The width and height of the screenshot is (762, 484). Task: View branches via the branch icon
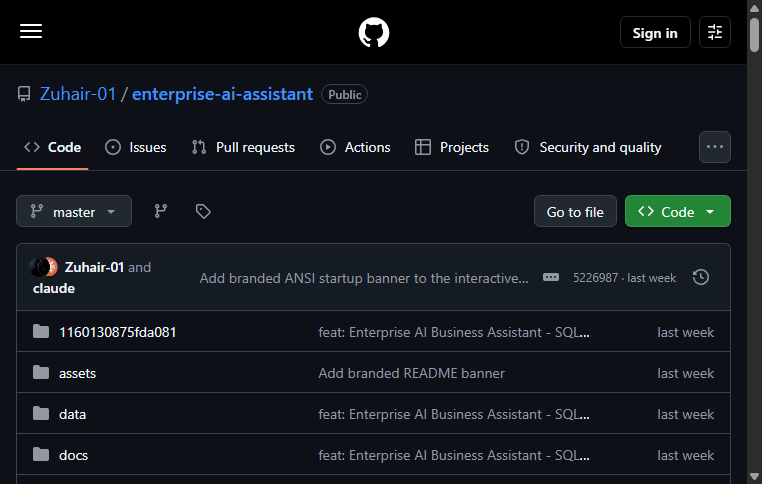[161, 211]
